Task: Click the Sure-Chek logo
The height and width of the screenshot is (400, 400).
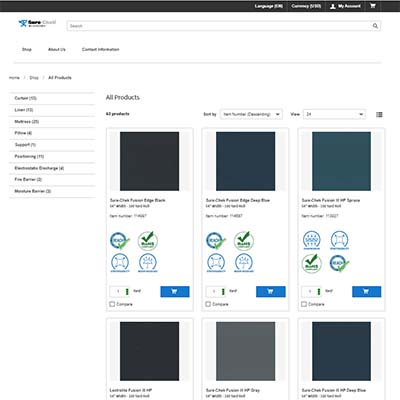Action: click(x=37, y=23)
